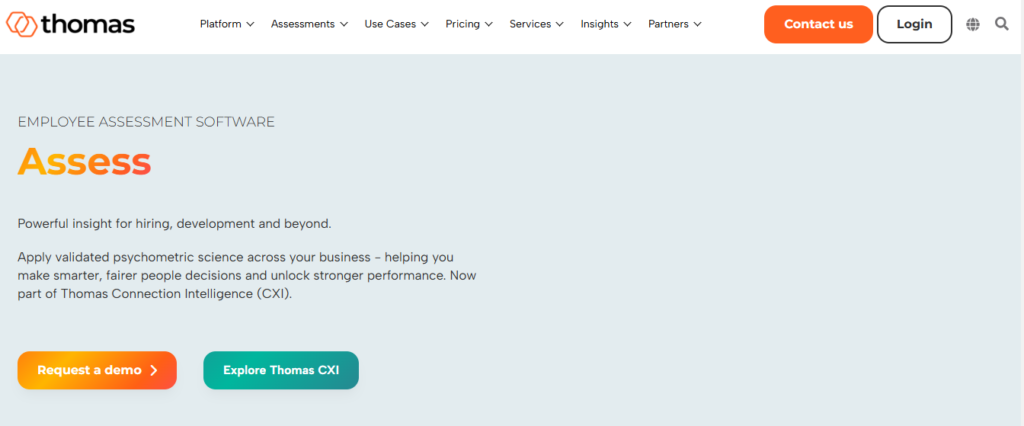
Task: Click the Powerful insight for hiring sentence
Action: click(x=174, y=223)
